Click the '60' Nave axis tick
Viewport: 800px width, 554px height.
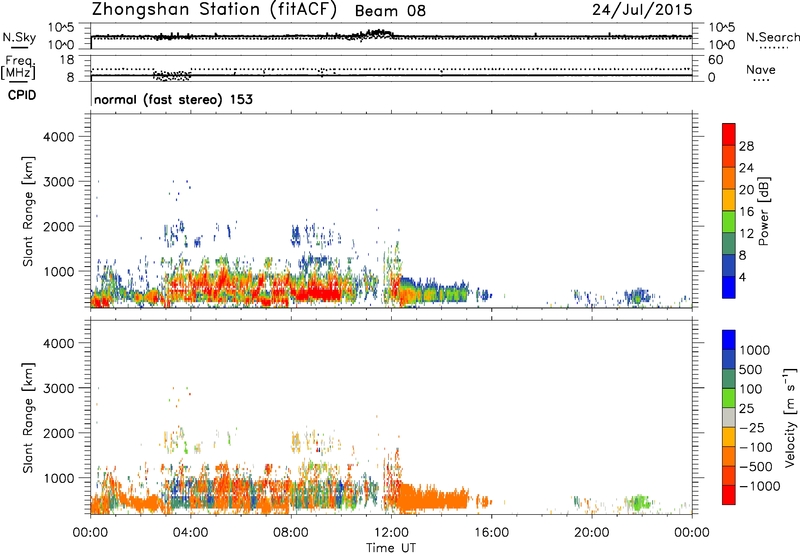[x=716, y=60]
